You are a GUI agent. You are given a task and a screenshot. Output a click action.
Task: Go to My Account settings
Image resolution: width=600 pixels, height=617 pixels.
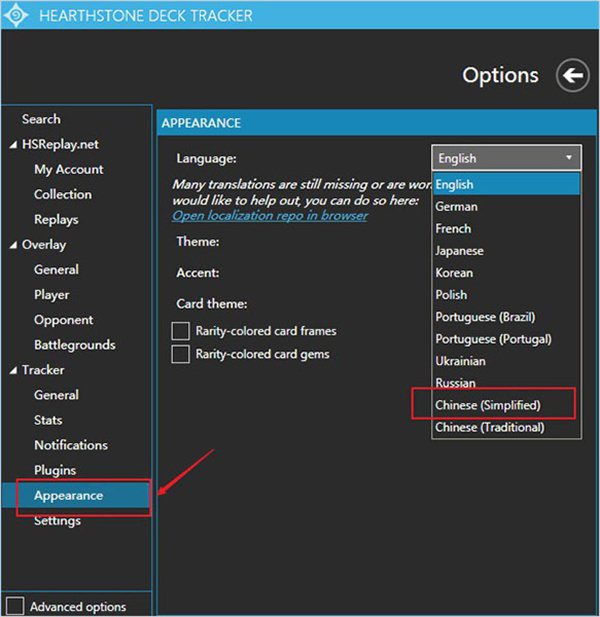pyautogui.click(x=68, y=170)
